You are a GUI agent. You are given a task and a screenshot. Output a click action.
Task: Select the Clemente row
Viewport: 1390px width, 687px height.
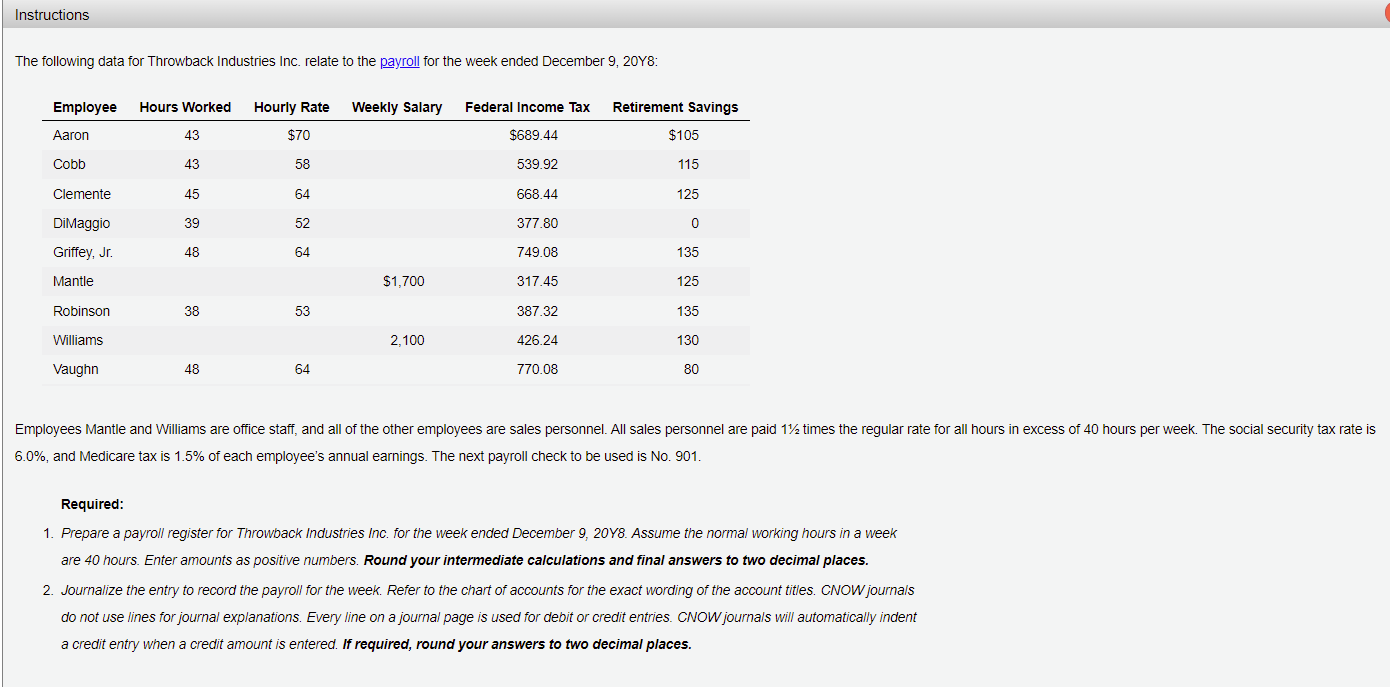pos(81,193)
